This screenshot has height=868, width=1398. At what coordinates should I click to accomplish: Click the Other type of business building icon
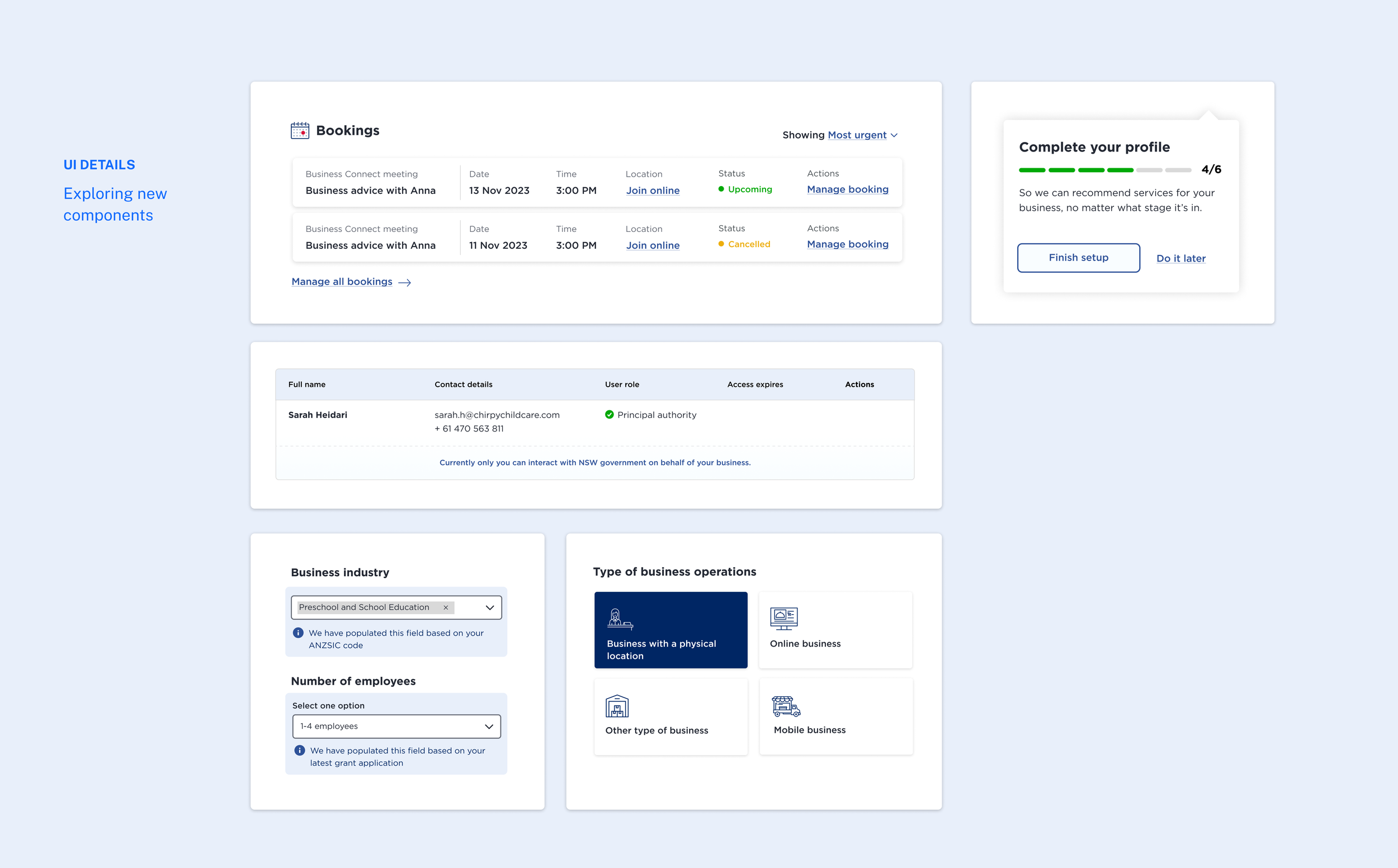pos(617,706)
